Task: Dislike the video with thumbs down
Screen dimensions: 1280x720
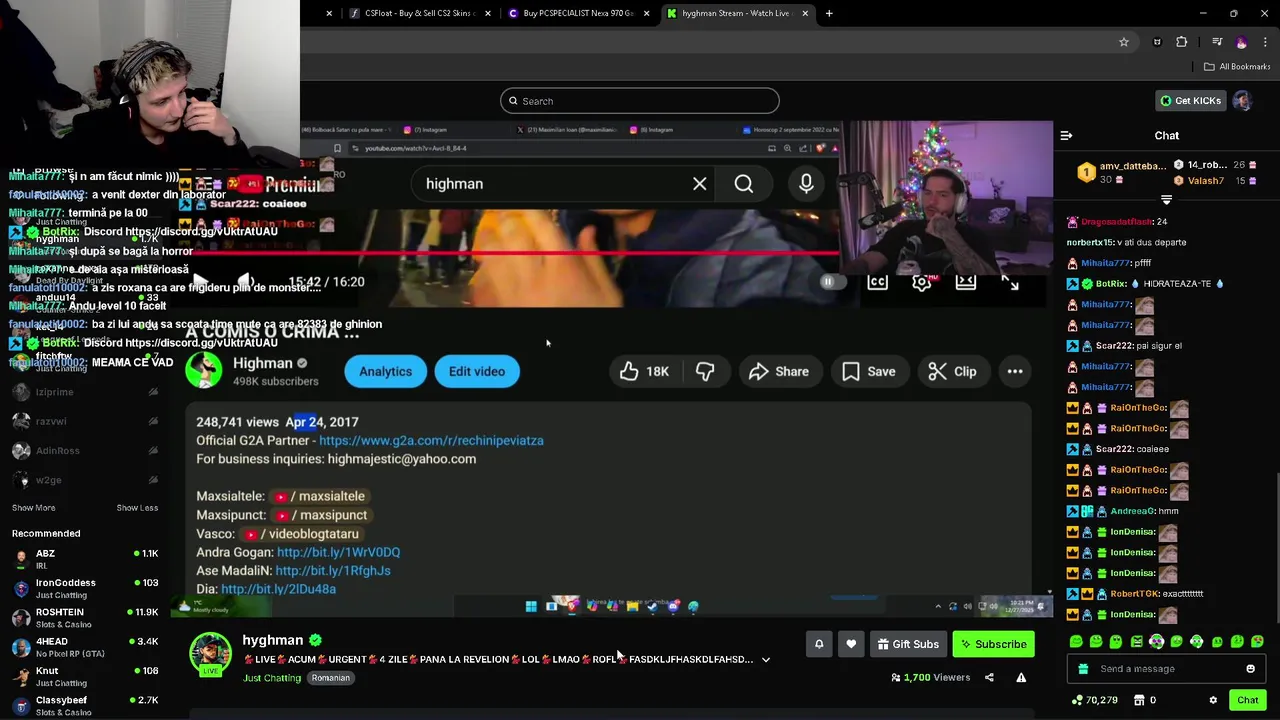Action: click(x=705, y=371)
